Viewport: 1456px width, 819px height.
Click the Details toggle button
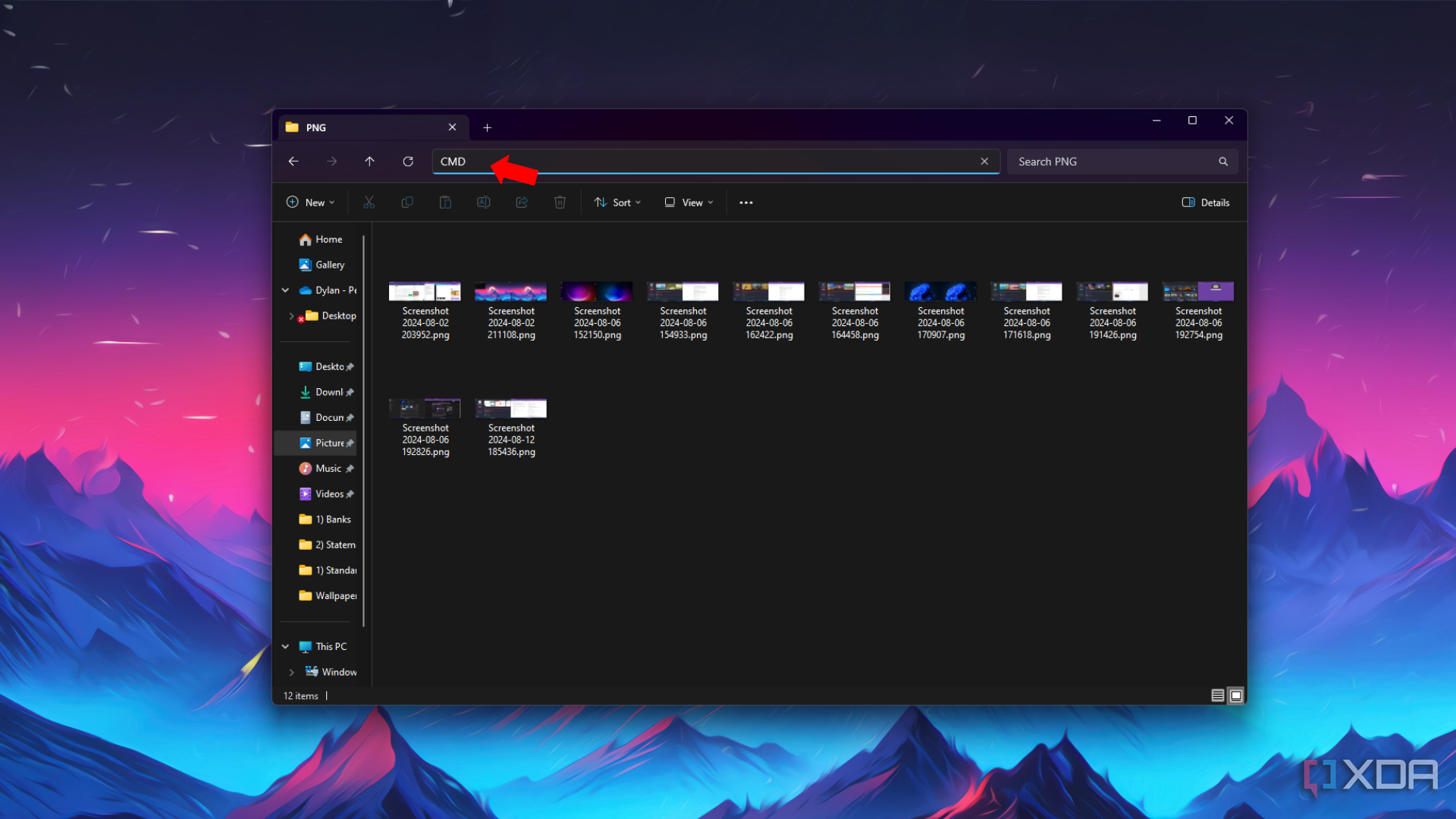coord(1207,202)
